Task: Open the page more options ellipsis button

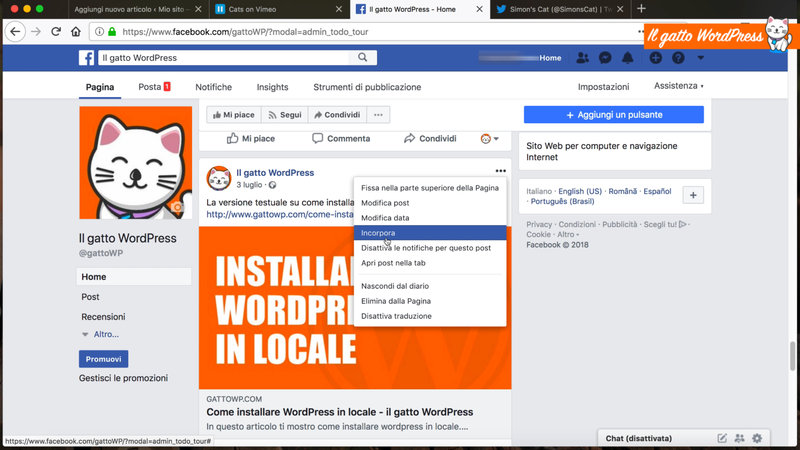Action: pos(378,115)
